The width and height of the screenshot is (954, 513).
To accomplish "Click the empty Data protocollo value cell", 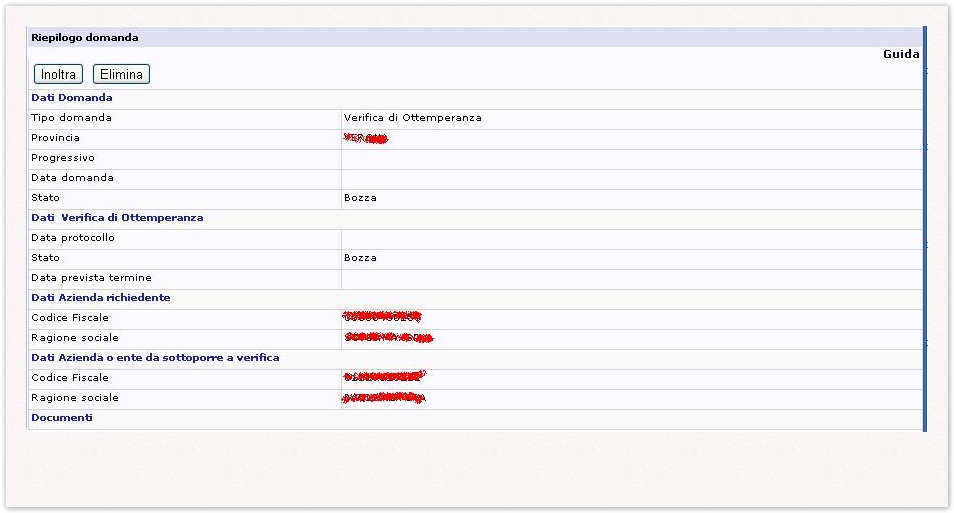I will click(630, 238).
